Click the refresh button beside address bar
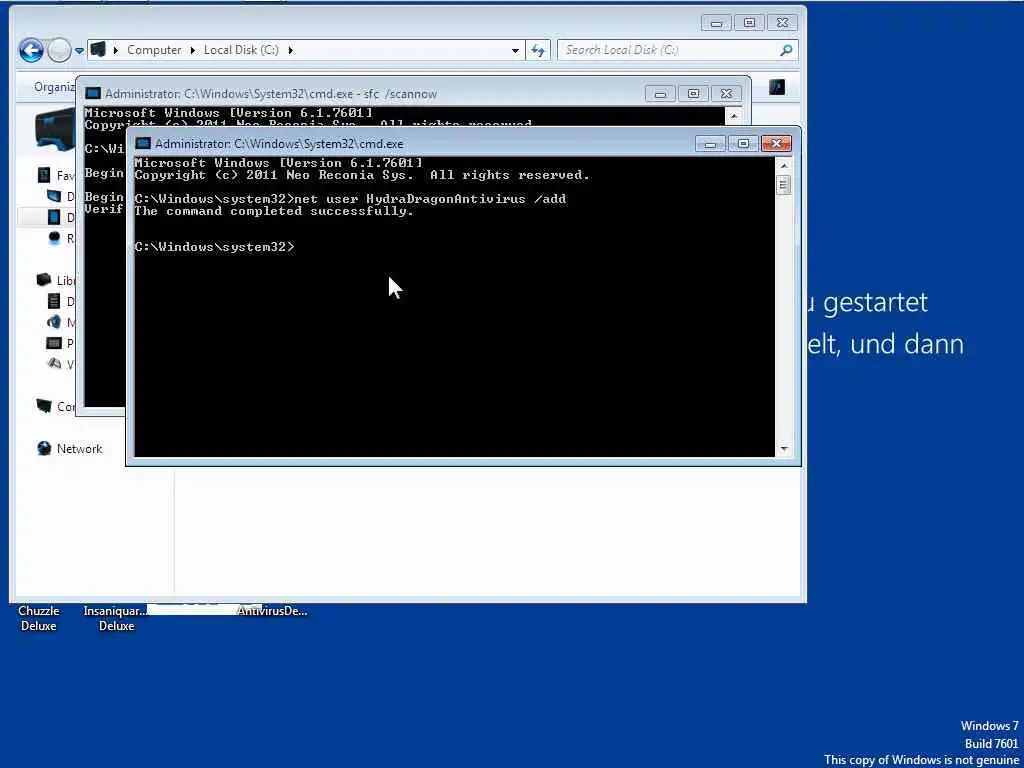 (x=537, y=50)
